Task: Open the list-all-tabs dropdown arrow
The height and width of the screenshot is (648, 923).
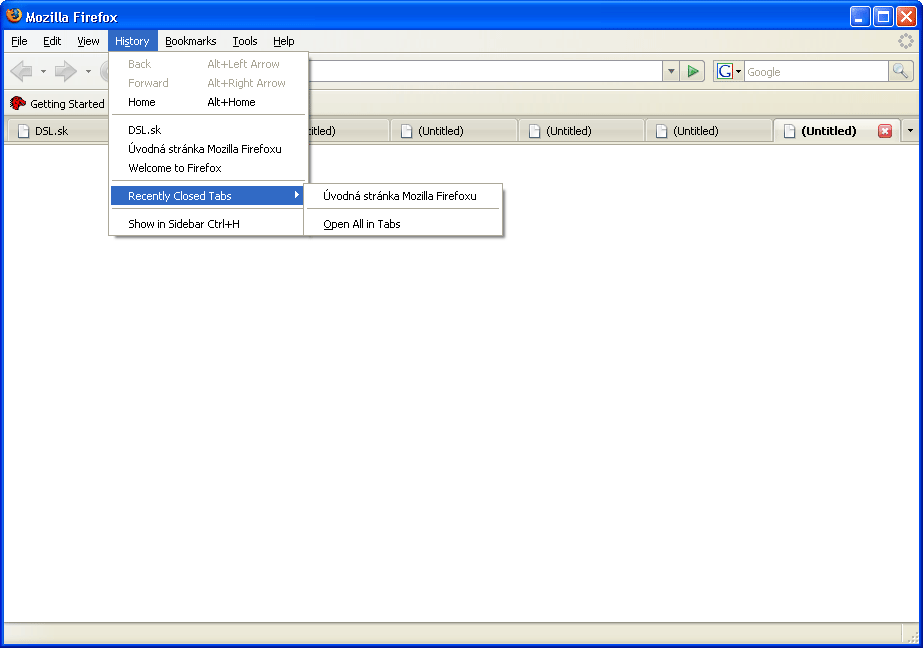Action: tap(910, 131)
